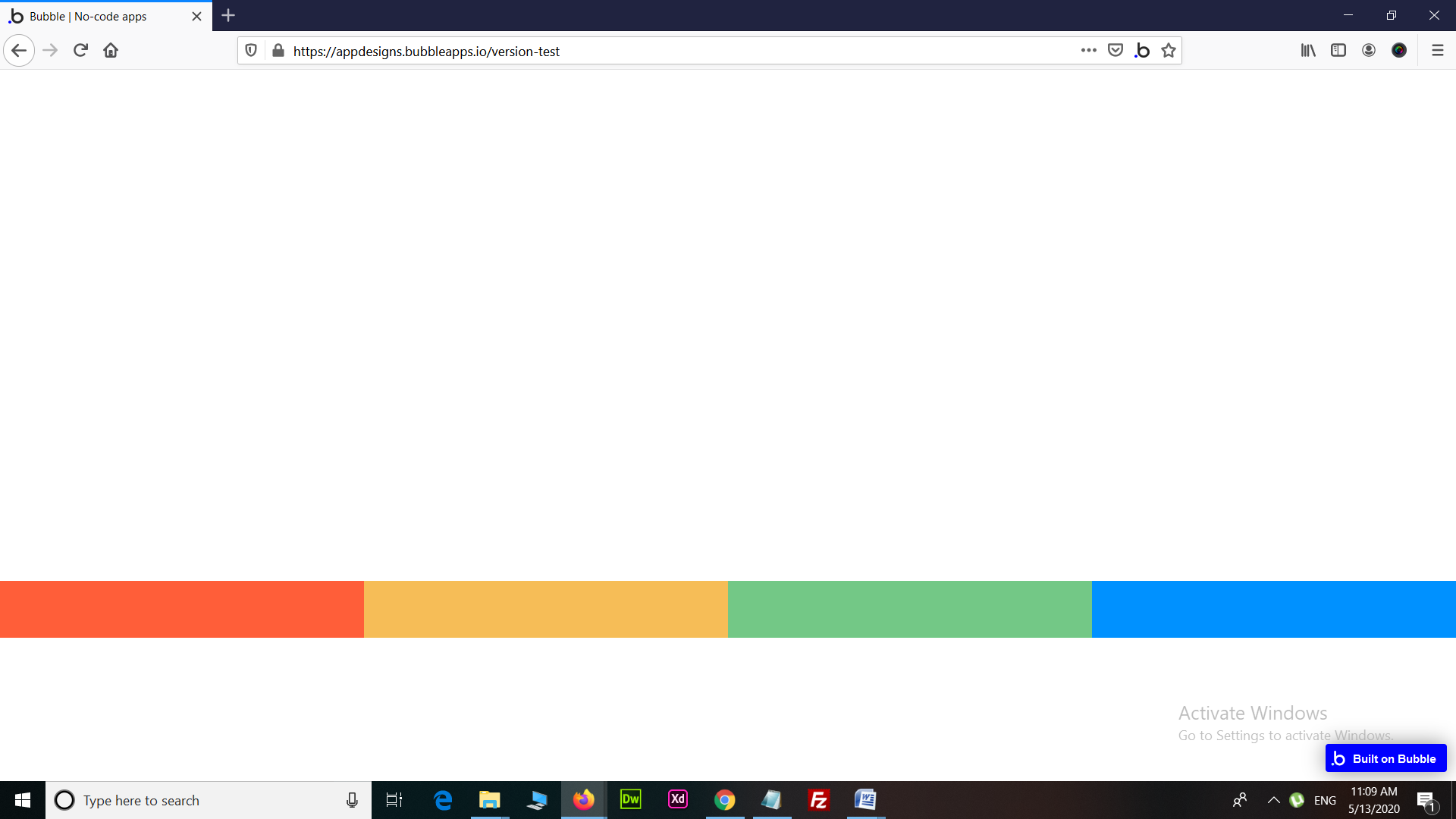Screen dimensions: 1456x819
Task: Open Firefox account profile icon
Action: click(1369, 51)
